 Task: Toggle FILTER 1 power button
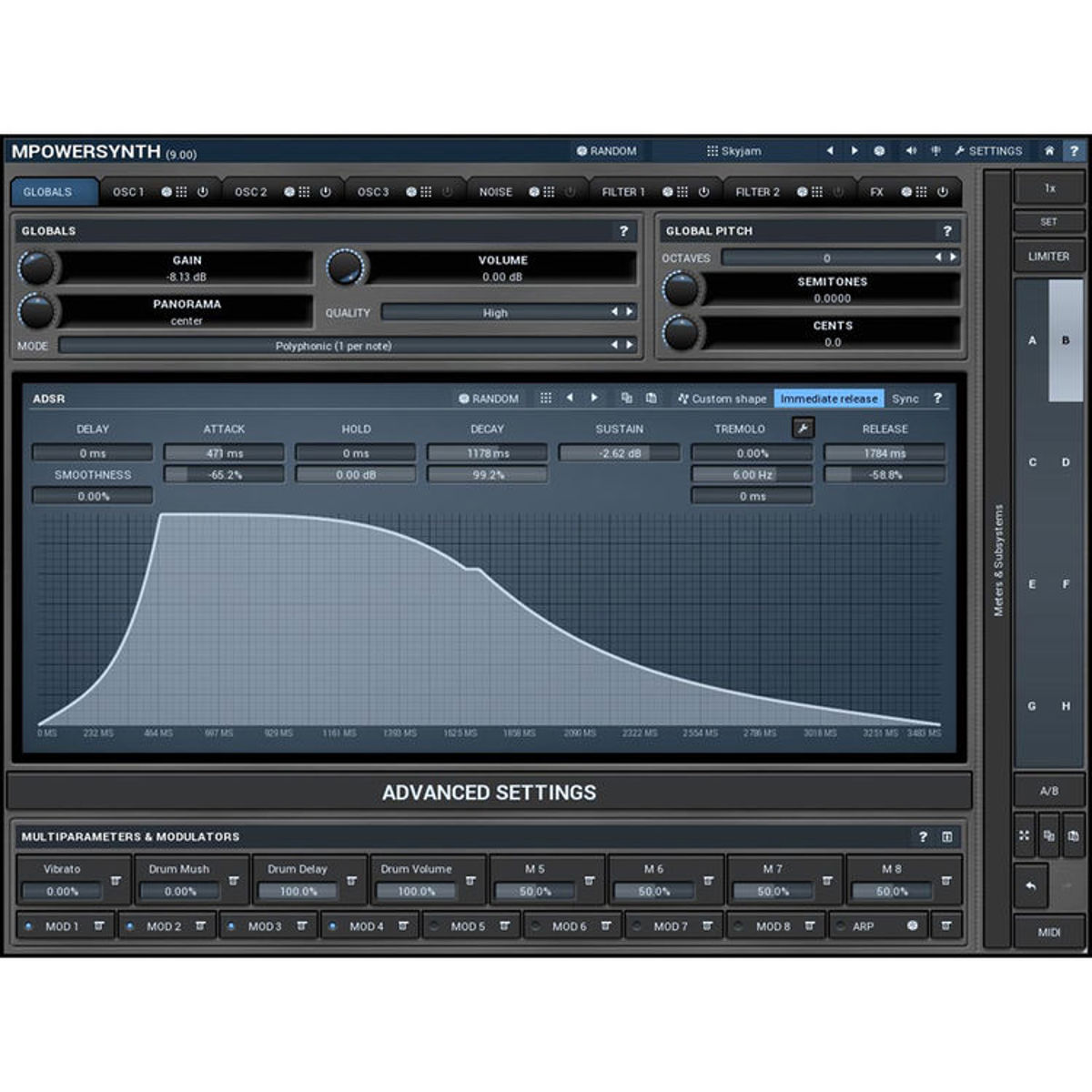[x=703, y=192]
